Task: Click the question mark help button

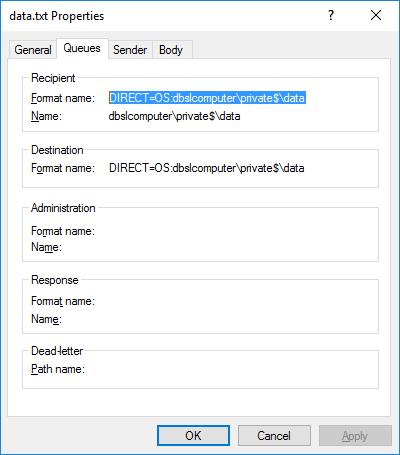Action: (331, 15)
